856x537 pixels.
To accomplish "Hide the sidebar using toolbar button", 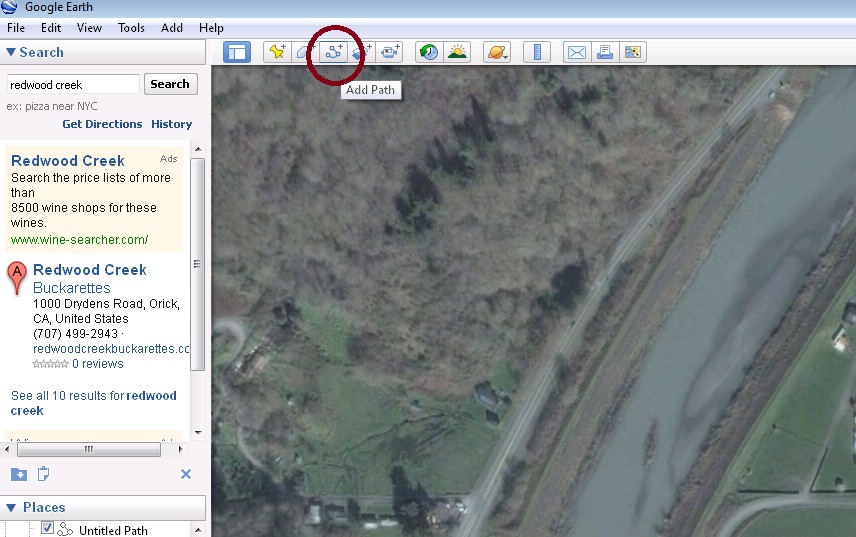I will click(237, 52).
